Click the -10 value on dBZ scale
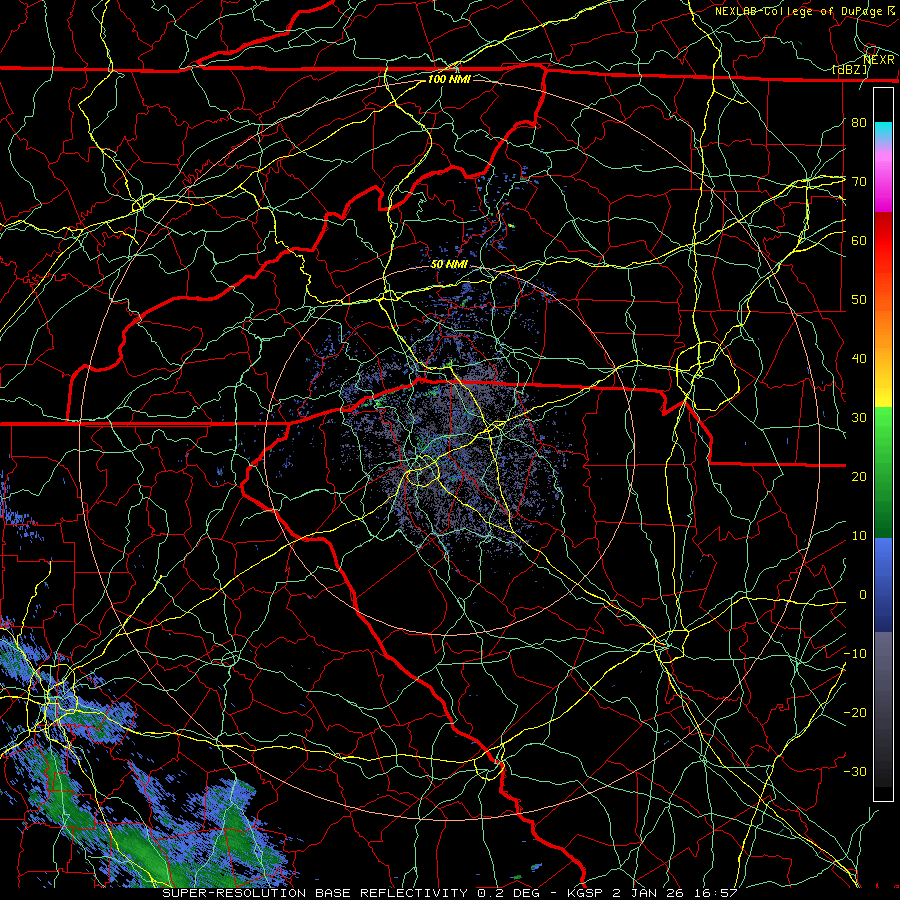This screenshot has width=900, height=900. click(855, 654)
